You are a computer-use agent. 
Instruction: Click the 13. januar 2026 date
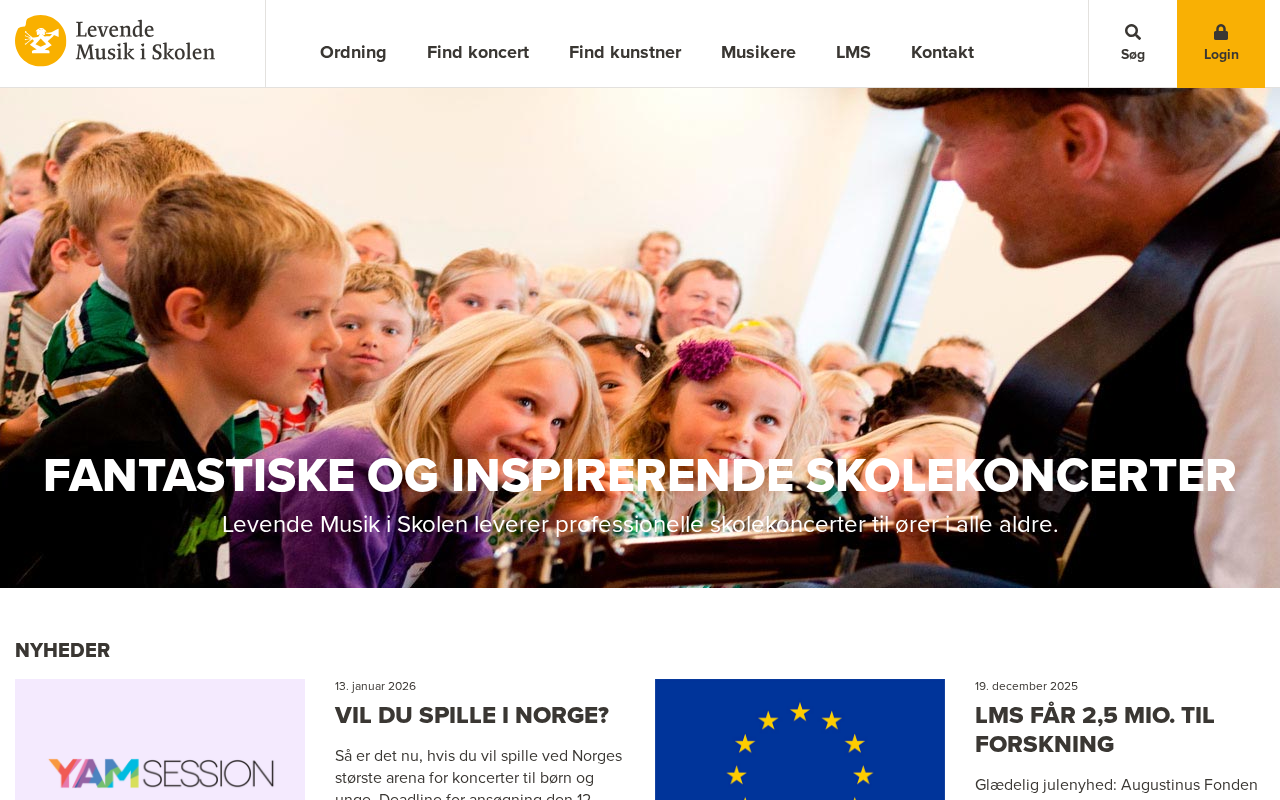(375, 686)
